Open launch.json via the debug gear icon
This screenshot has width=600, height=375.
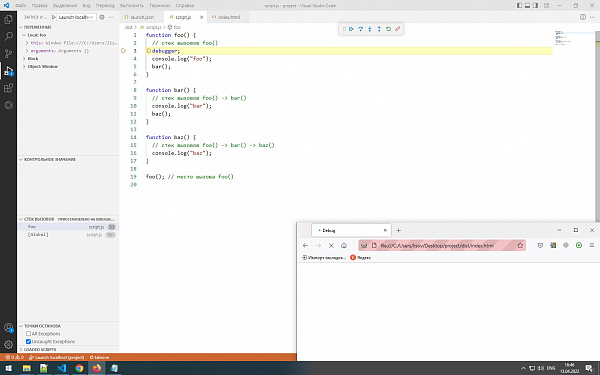(102, 17)
